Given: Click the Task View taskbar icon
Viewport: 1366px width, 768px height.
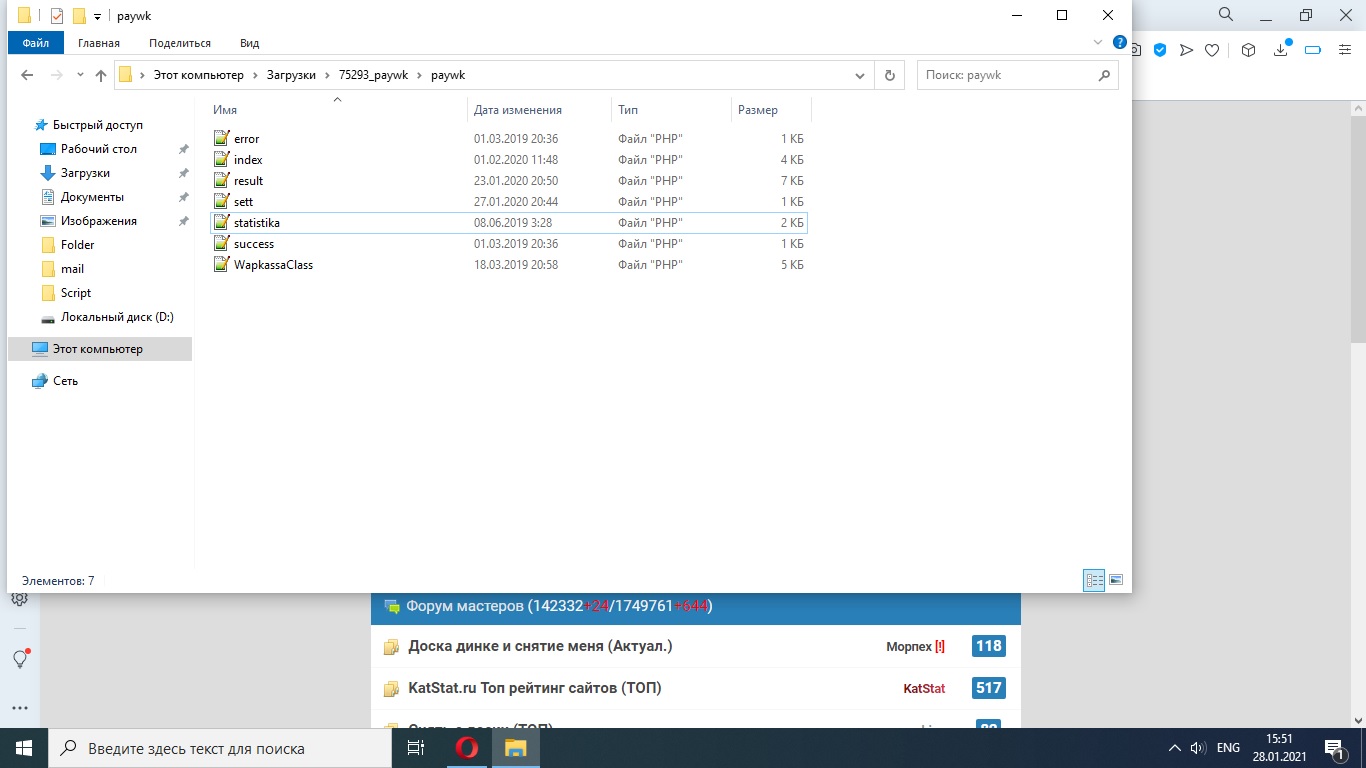Looking at the screenshot, I should (416, 748).
